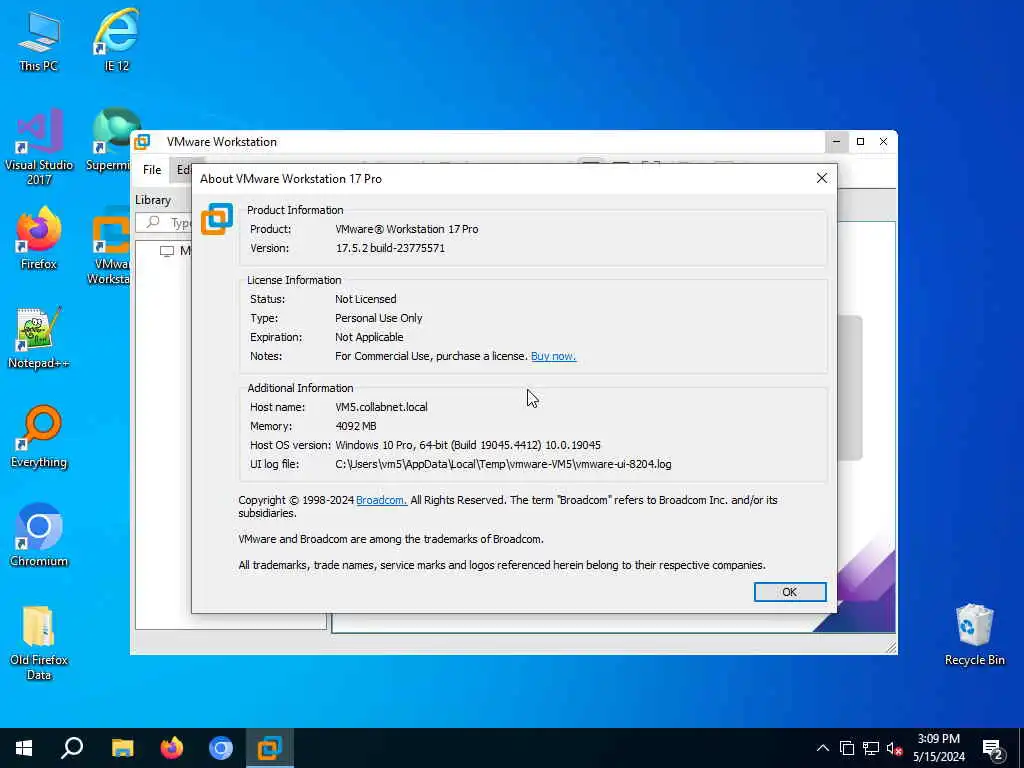Viewport: 1024px width, 768px height.
Task: Select the Recycle Bin icon
Action: point(974,635)
